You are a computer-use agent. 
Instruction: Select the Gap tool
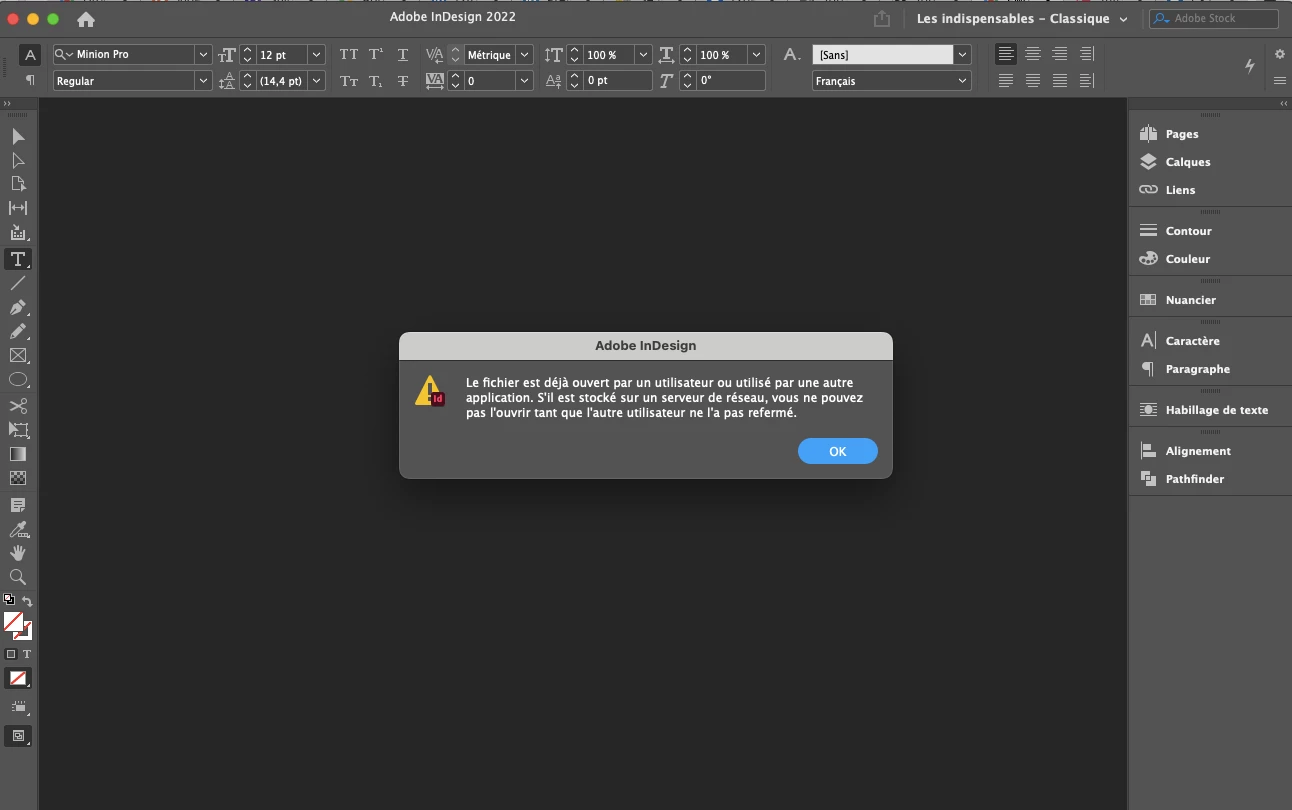18,208
